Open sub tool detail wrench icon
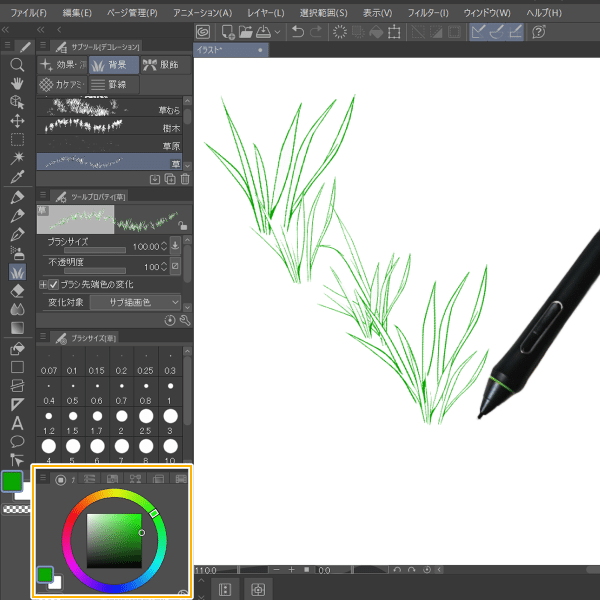The height and width of the screenshot is (600, 600). (x=185, y=320)
